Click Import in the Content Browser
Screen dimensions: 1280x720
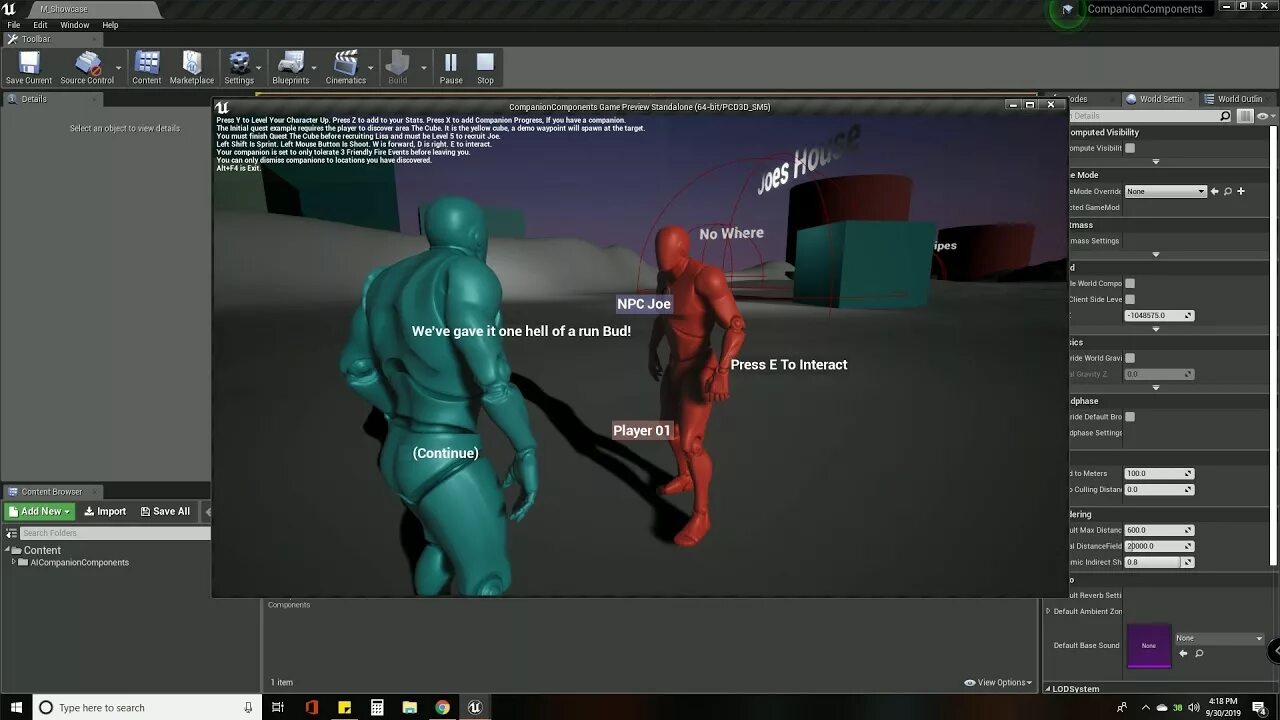point(104,511)
